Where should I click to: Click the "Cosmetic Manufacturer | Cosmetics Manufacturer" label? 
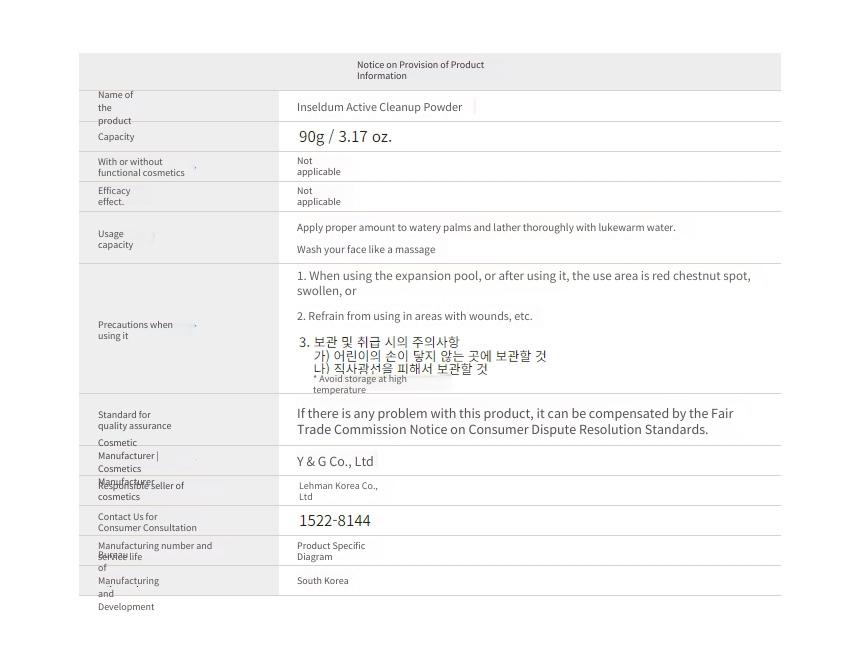(x=128, y=462)
